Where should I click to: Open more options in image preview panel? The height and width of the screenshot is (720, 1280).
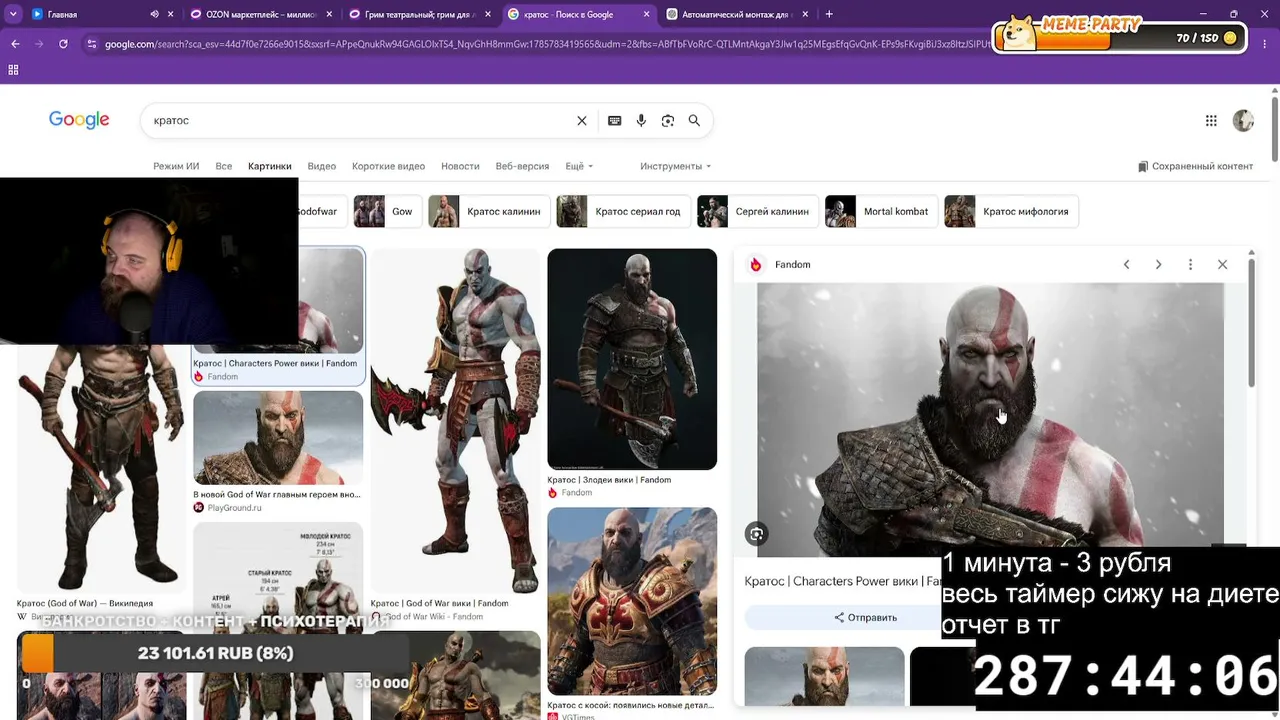[x=1190, y=264]
